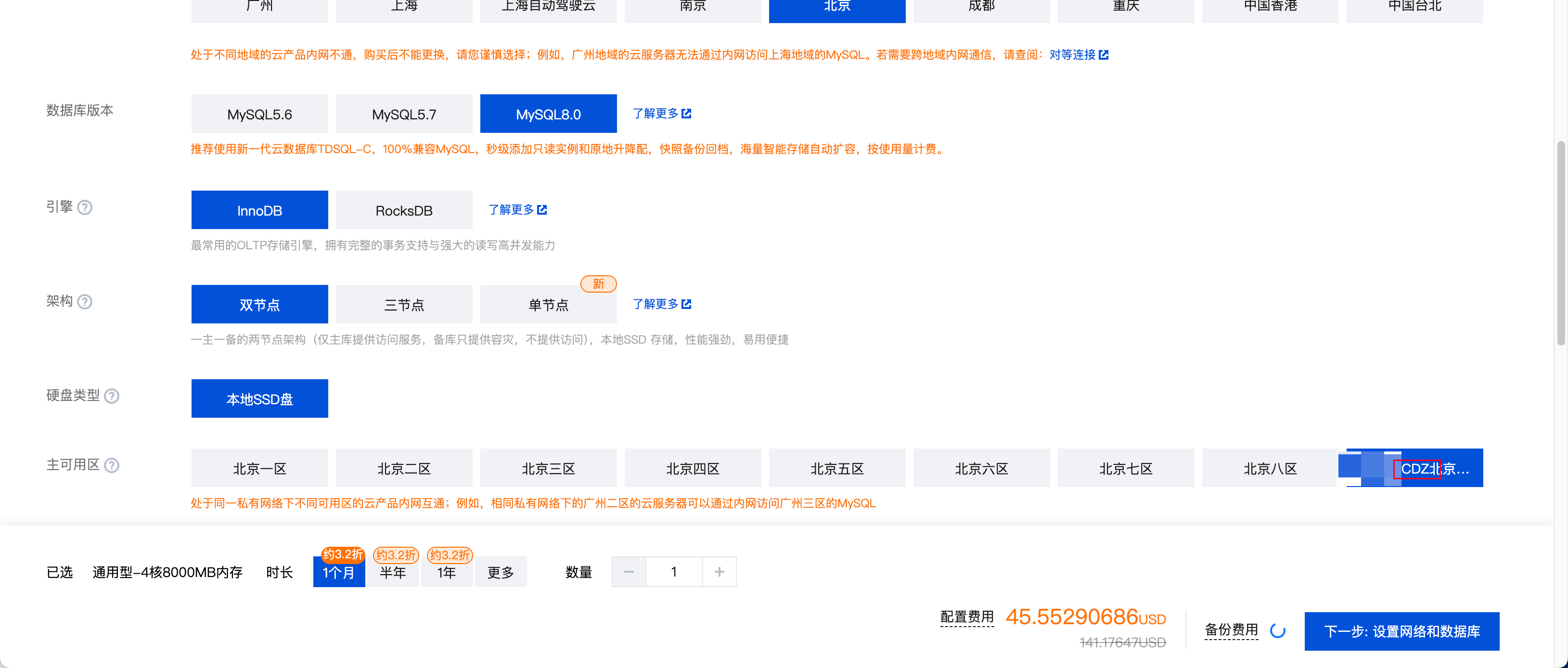Choose RocksDB engine option
This screenshot has width=1568, height=668.
coord(404,210)
